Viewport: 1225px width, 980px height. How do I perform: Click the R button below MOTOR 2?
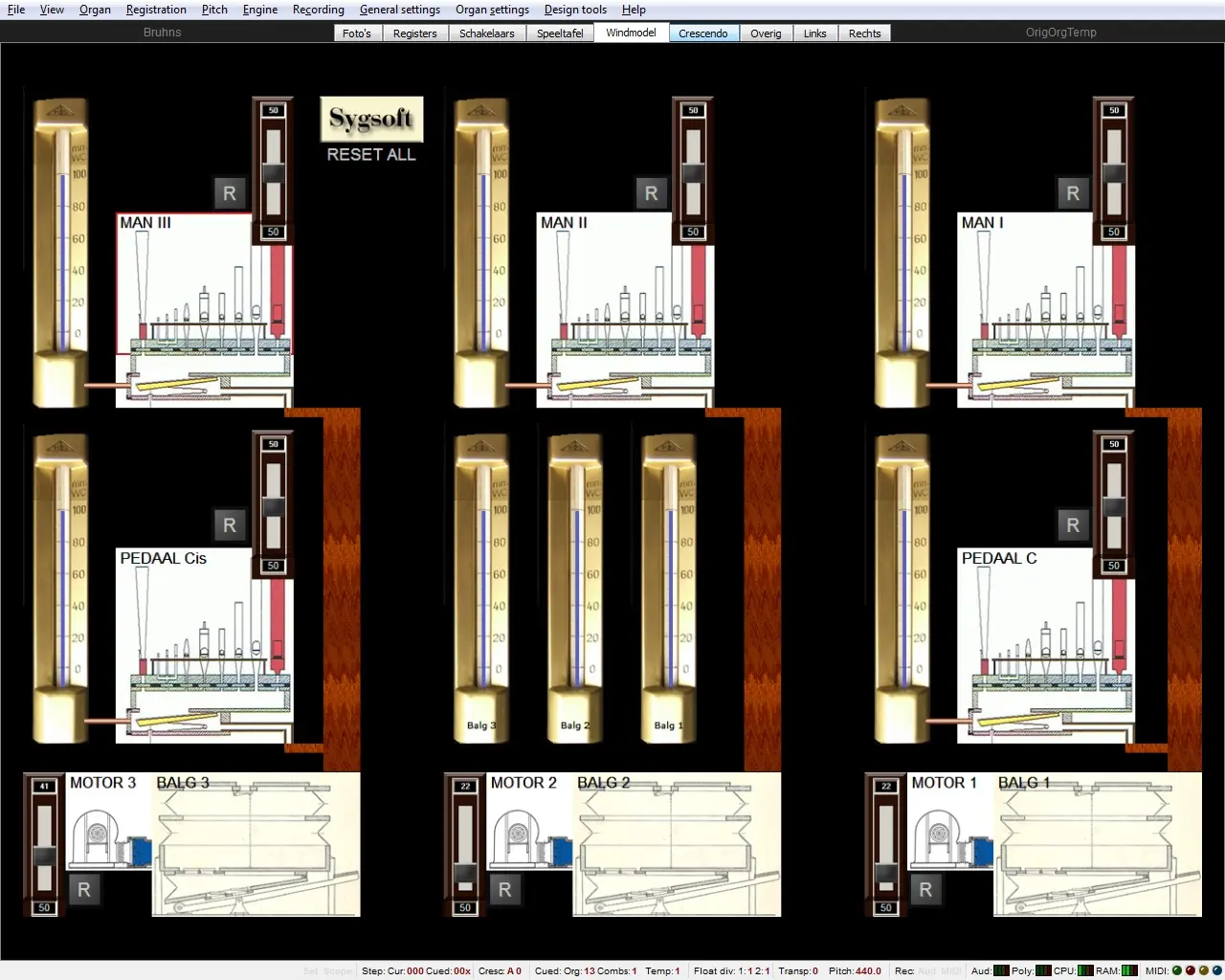coord(504,889)
